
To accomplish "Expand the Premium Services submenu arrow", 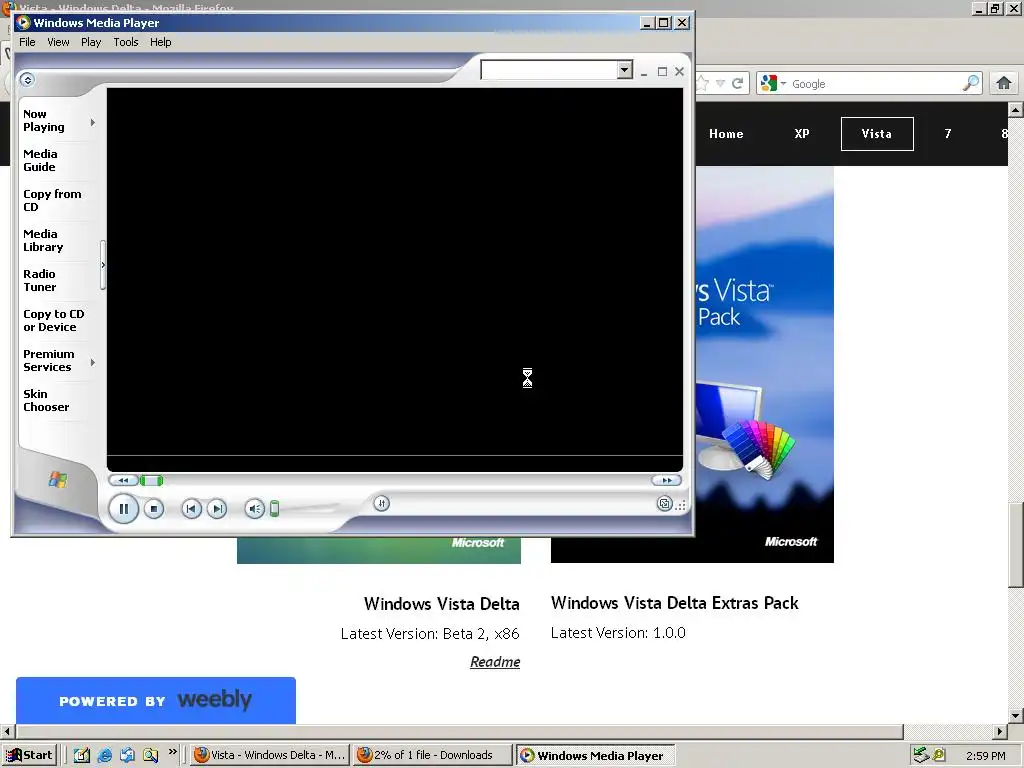I will coord(93,362).
